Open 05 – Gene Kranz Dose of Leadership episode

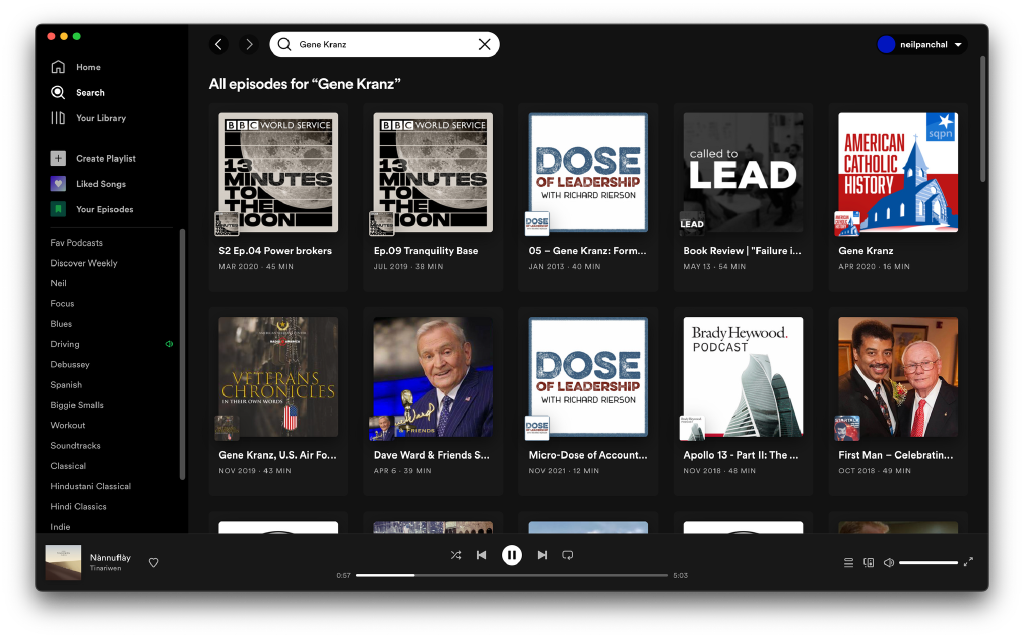[588, 196]
